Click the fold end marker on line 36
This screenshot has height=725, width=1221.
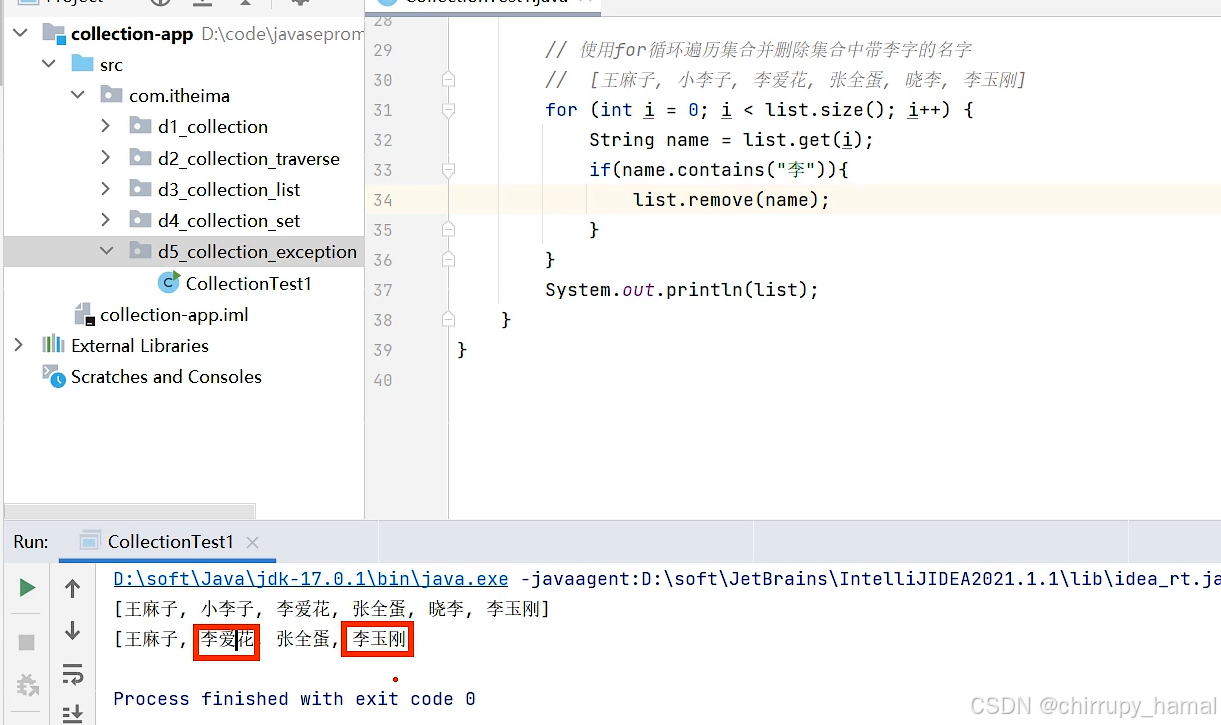coord(448,259)
